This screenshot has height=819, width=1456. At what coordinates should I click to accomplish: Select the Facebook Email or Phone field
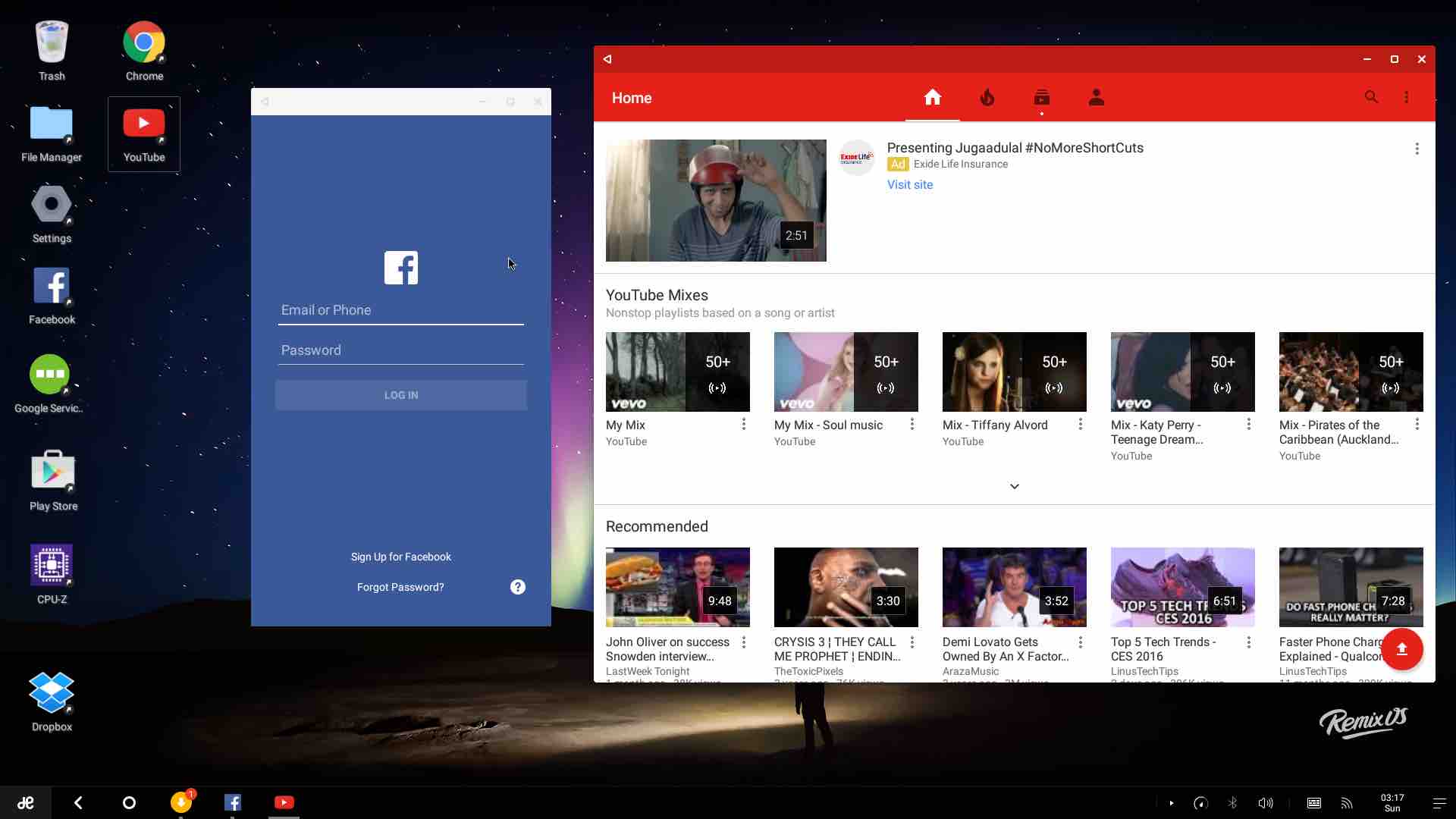pyautogui.click(x=400, y=310)
